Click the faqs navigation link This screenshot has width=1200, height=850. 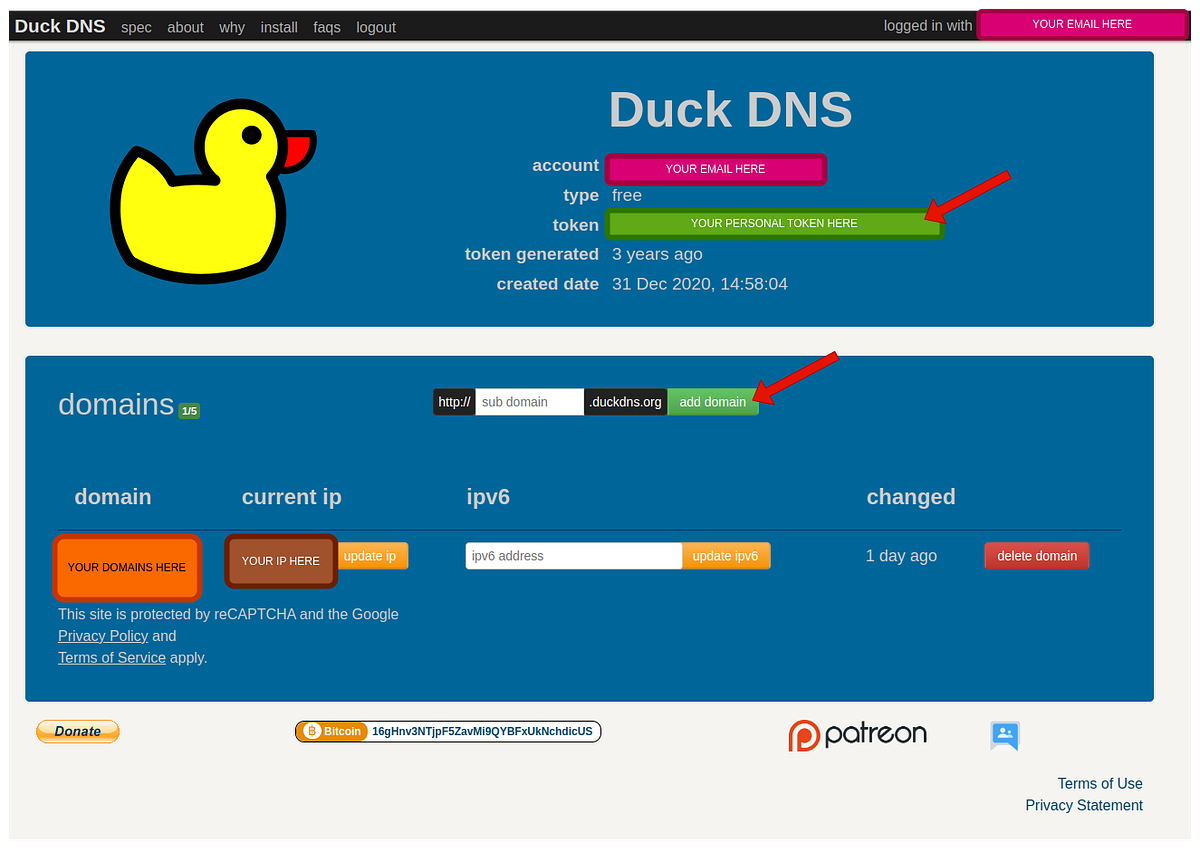(327, 27)
